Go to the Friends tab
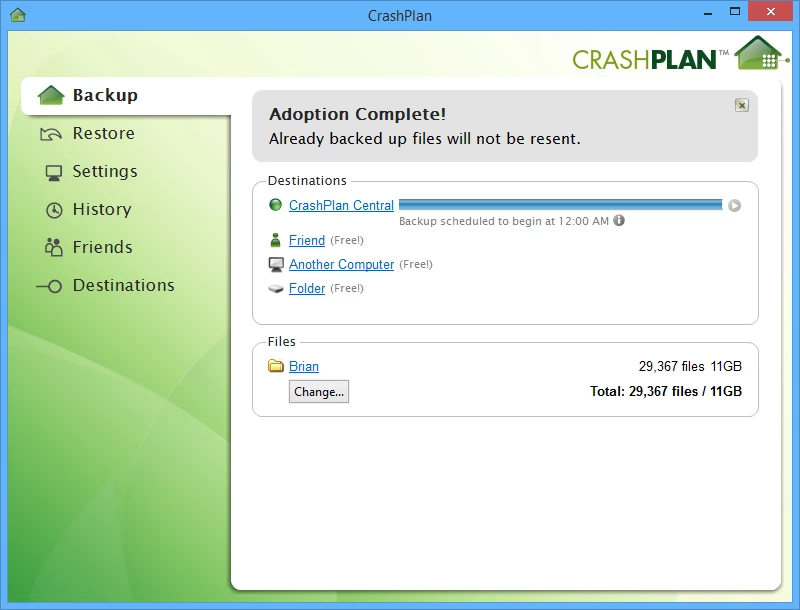 click(103, 247)
